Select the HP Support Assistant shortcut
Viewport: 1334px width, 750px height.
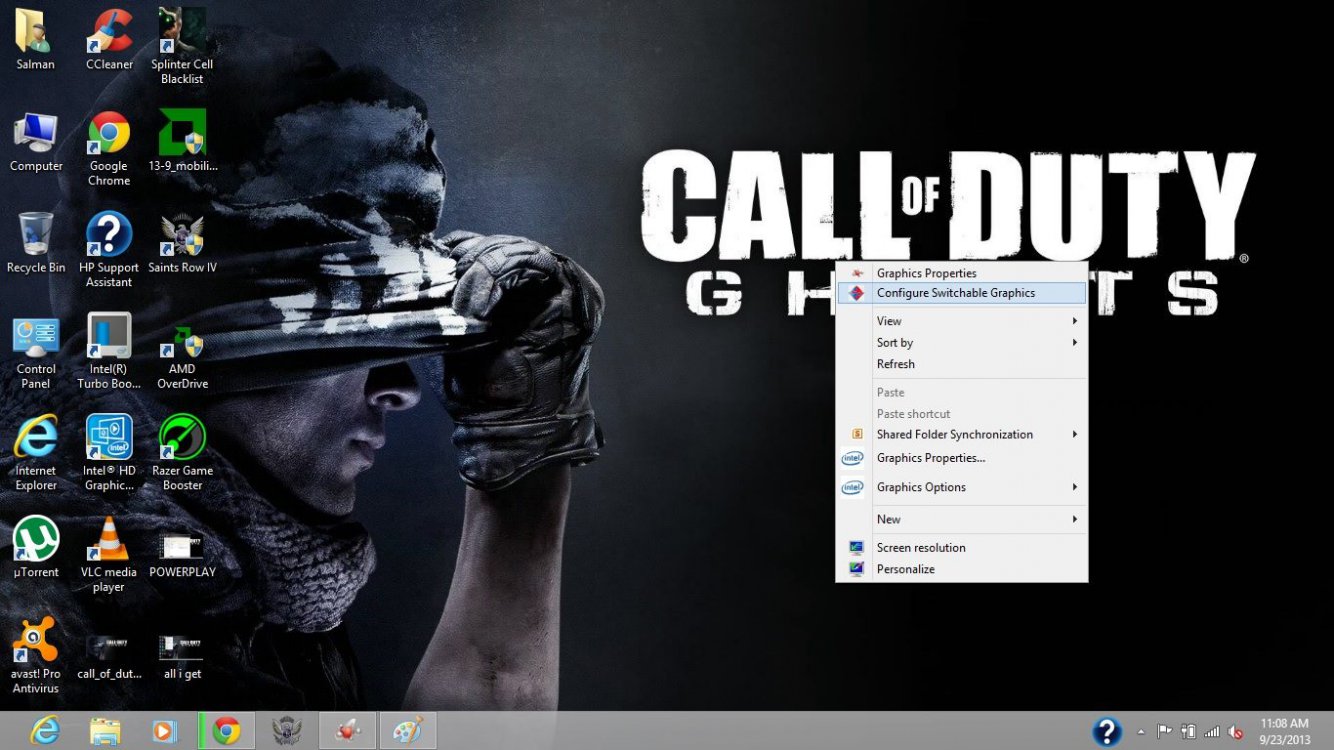pos(109,250)
